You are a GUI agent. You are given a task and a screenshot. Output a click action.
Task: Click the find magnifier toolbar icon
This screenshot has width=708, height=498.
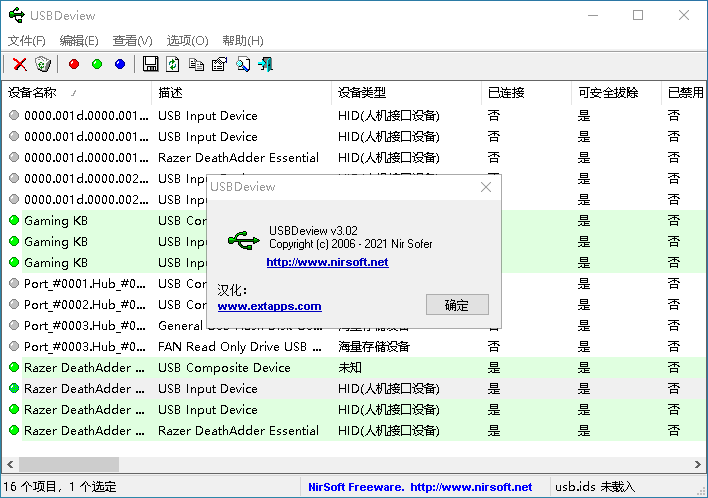point(243,64)
